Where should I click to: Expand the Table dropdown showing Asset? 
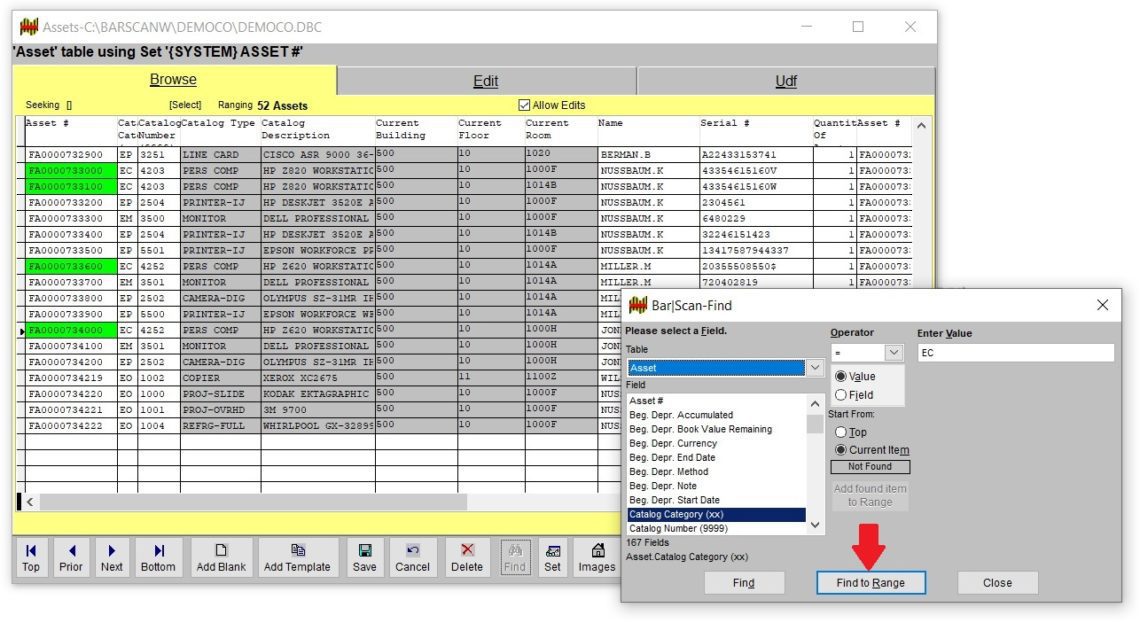815,368
